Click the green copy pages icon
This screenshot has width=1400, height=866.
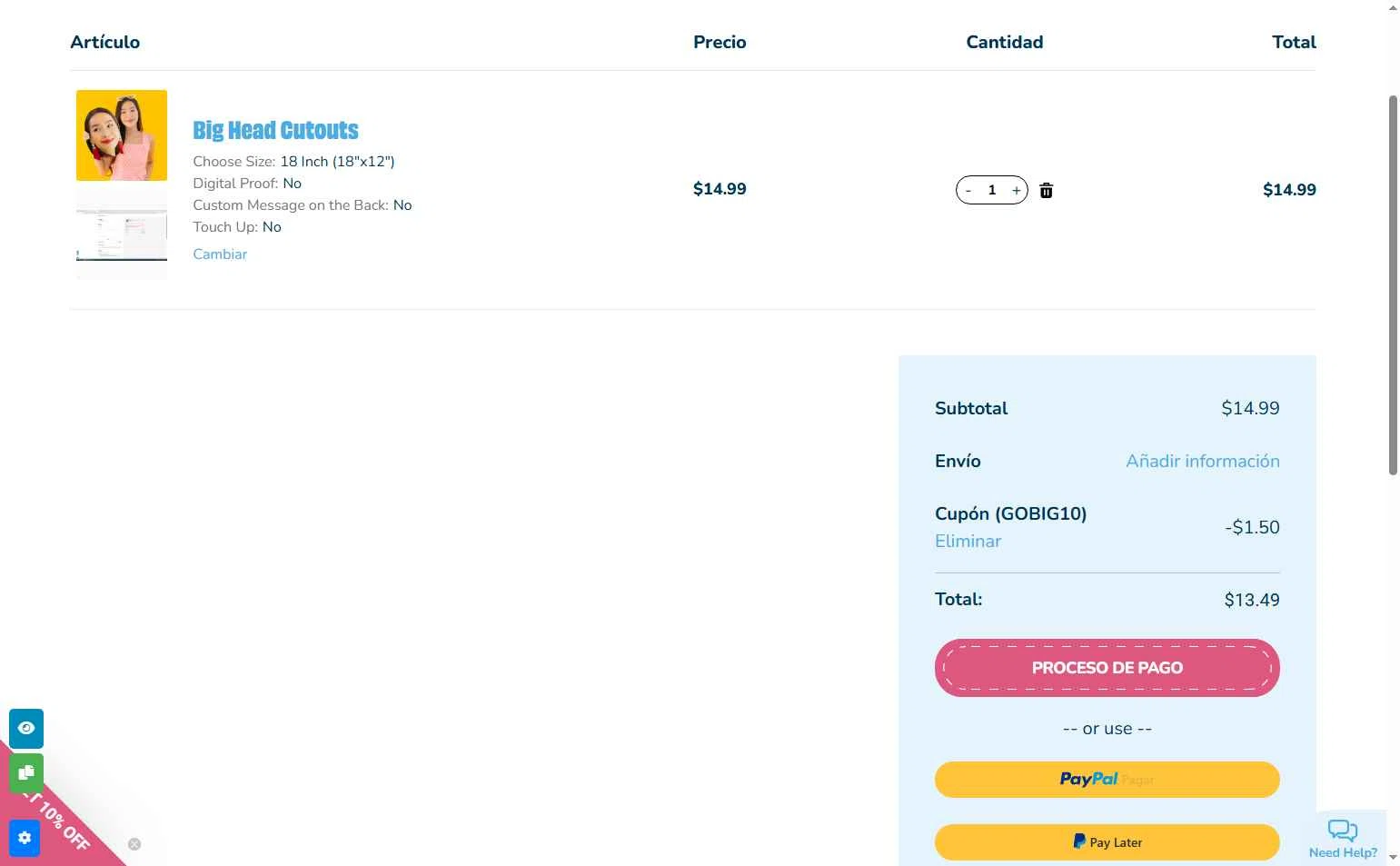pos(26,773)
